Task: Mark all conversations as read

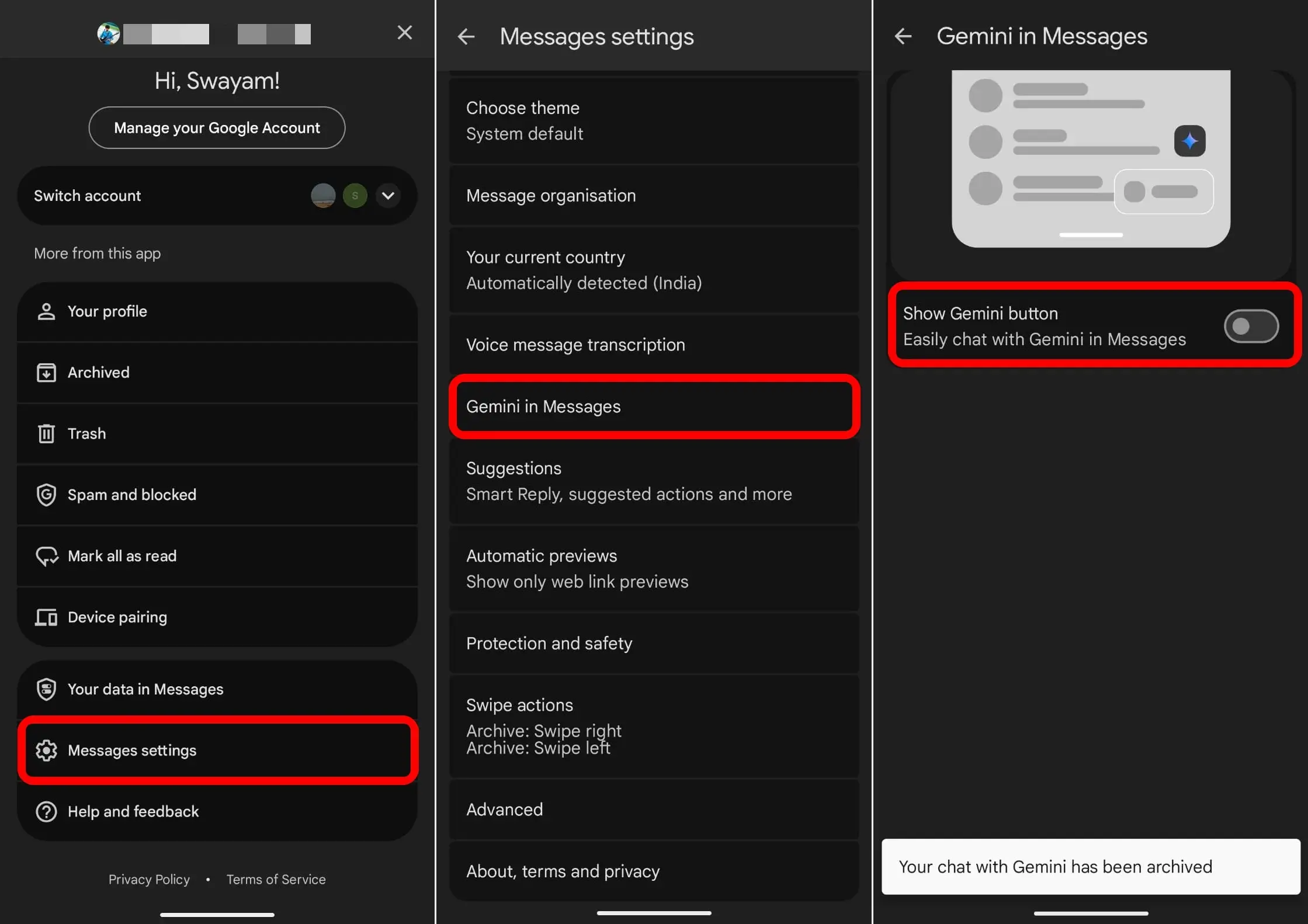Action: tap(122, 555)
